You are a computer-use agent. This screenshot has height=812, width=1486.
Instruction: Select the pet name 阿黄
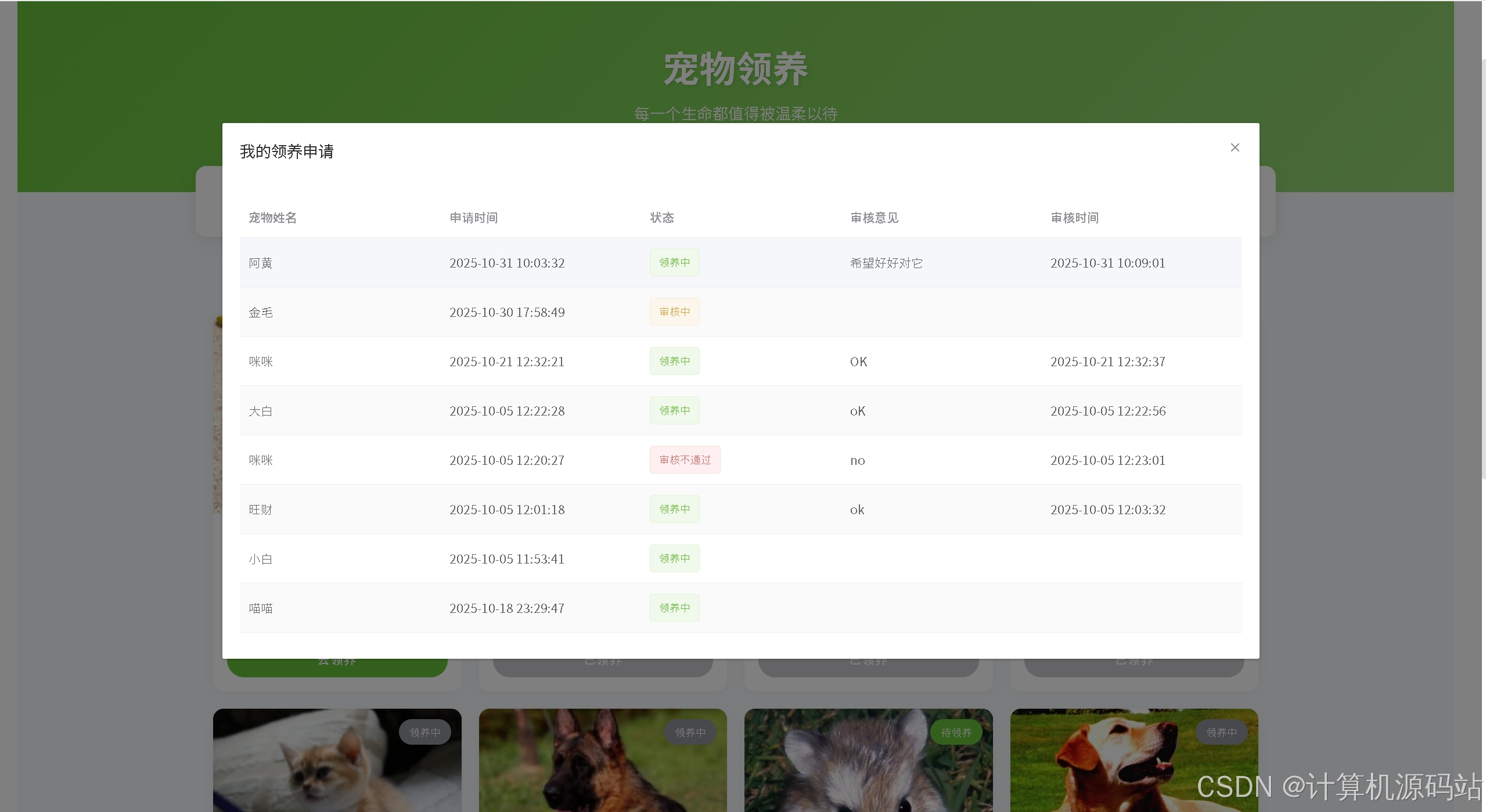click(261, 263)
